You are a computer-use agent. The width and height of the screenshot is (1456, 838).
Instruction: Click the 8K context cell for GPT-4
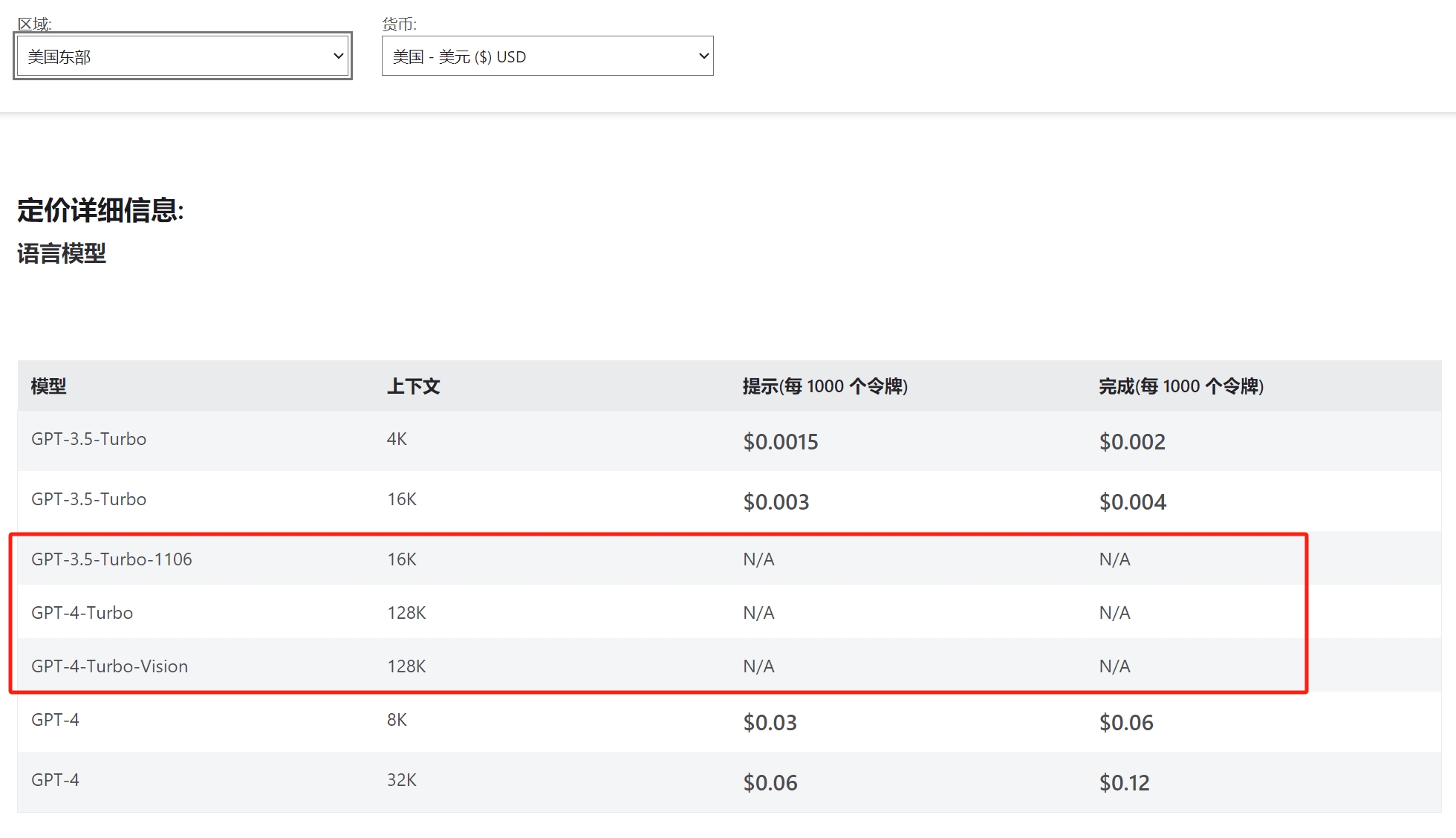pyautogui.click(x=397, y=720)
